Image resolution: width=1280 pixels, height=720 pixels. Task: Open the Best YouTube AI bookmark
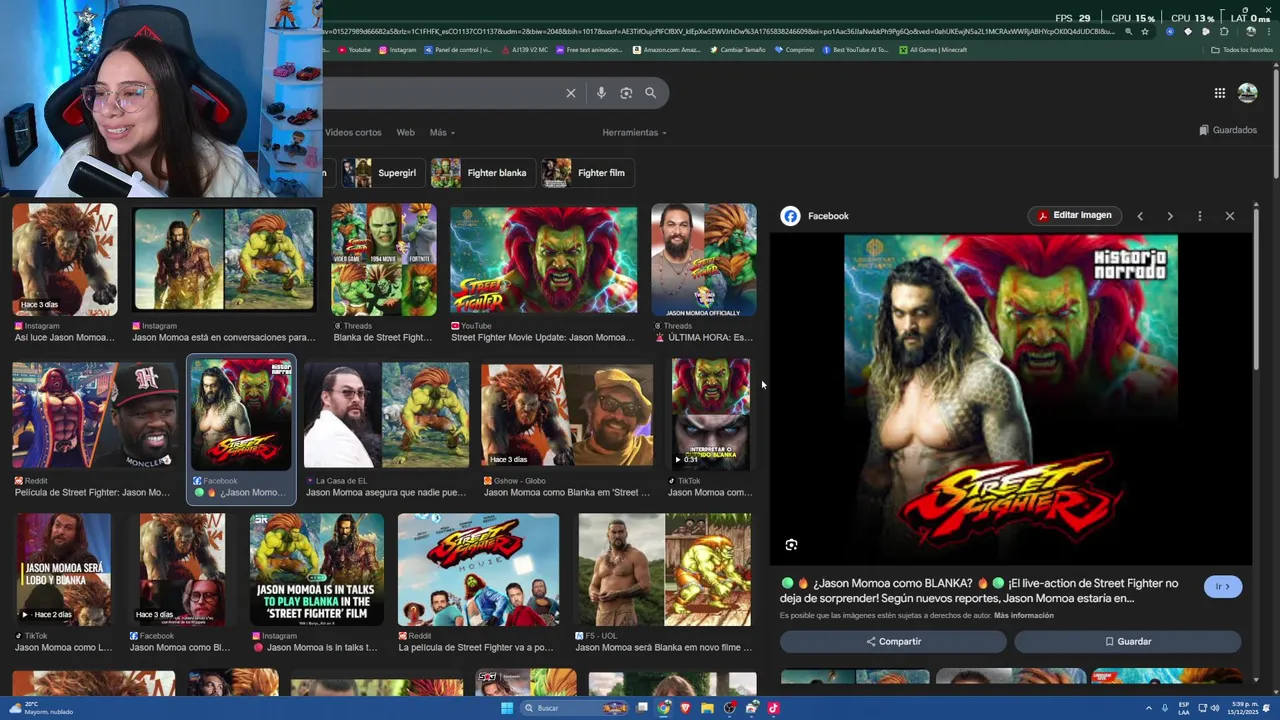pyautogui.click(x=855, y=50)
